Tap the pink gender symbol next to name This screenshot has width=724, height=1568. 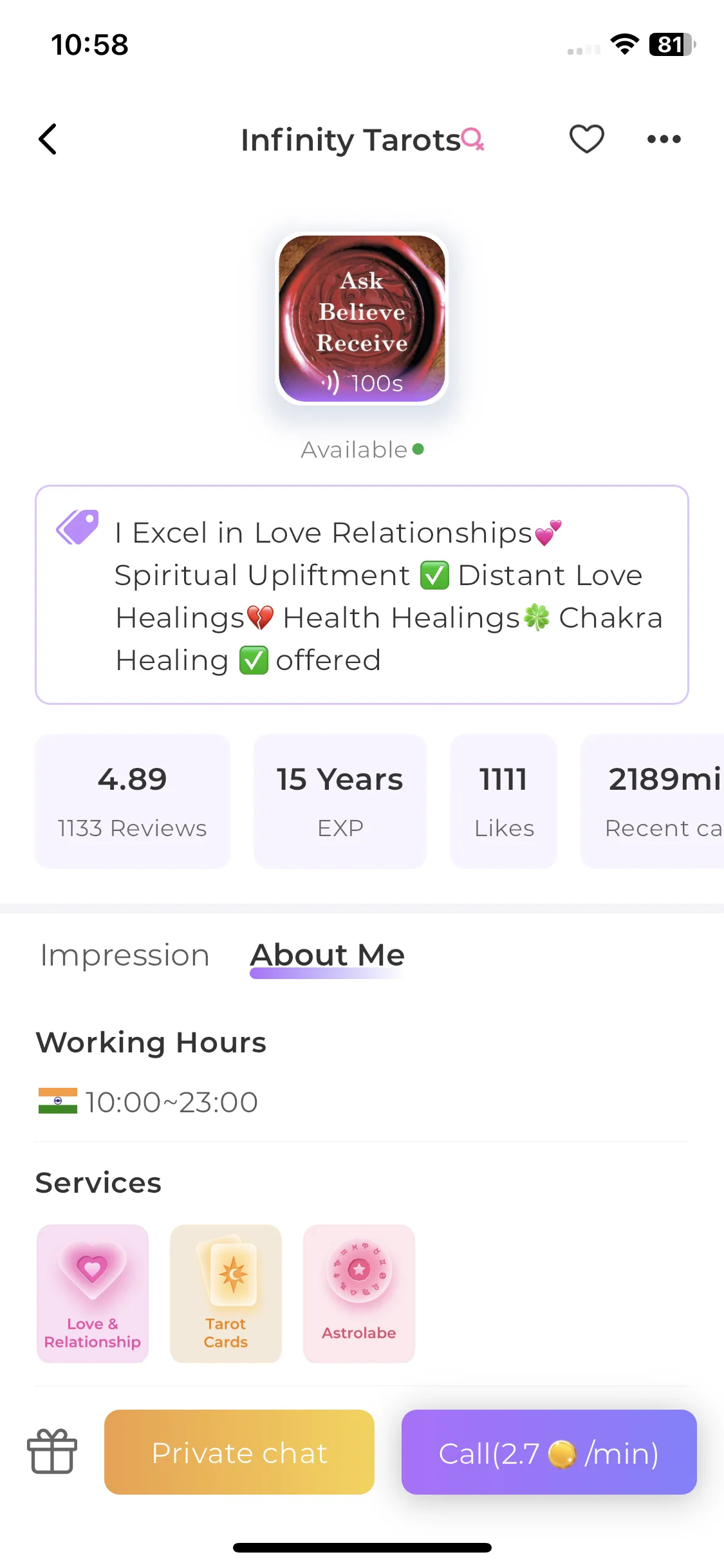coord(473,139)
